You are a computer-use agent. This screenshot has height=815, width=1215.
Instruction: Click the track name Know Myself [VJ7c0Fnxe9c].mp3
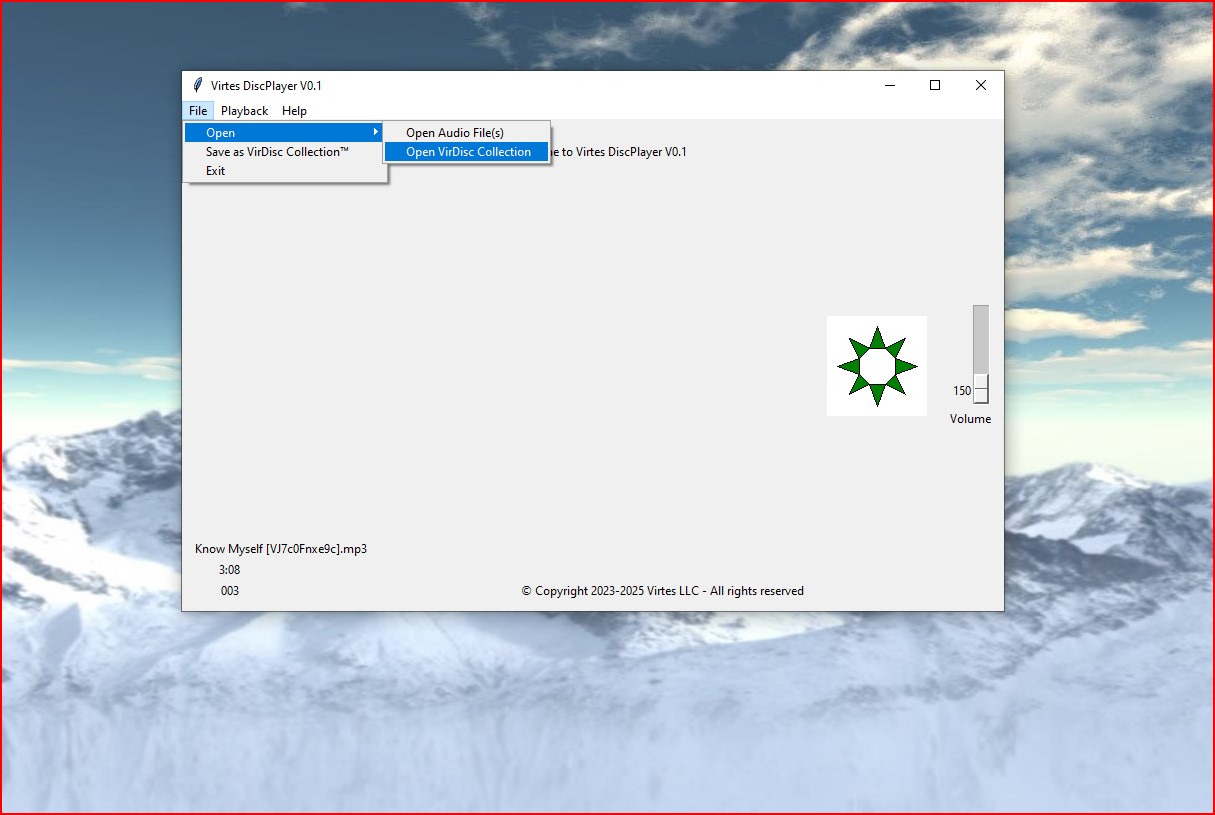(281, 549)
